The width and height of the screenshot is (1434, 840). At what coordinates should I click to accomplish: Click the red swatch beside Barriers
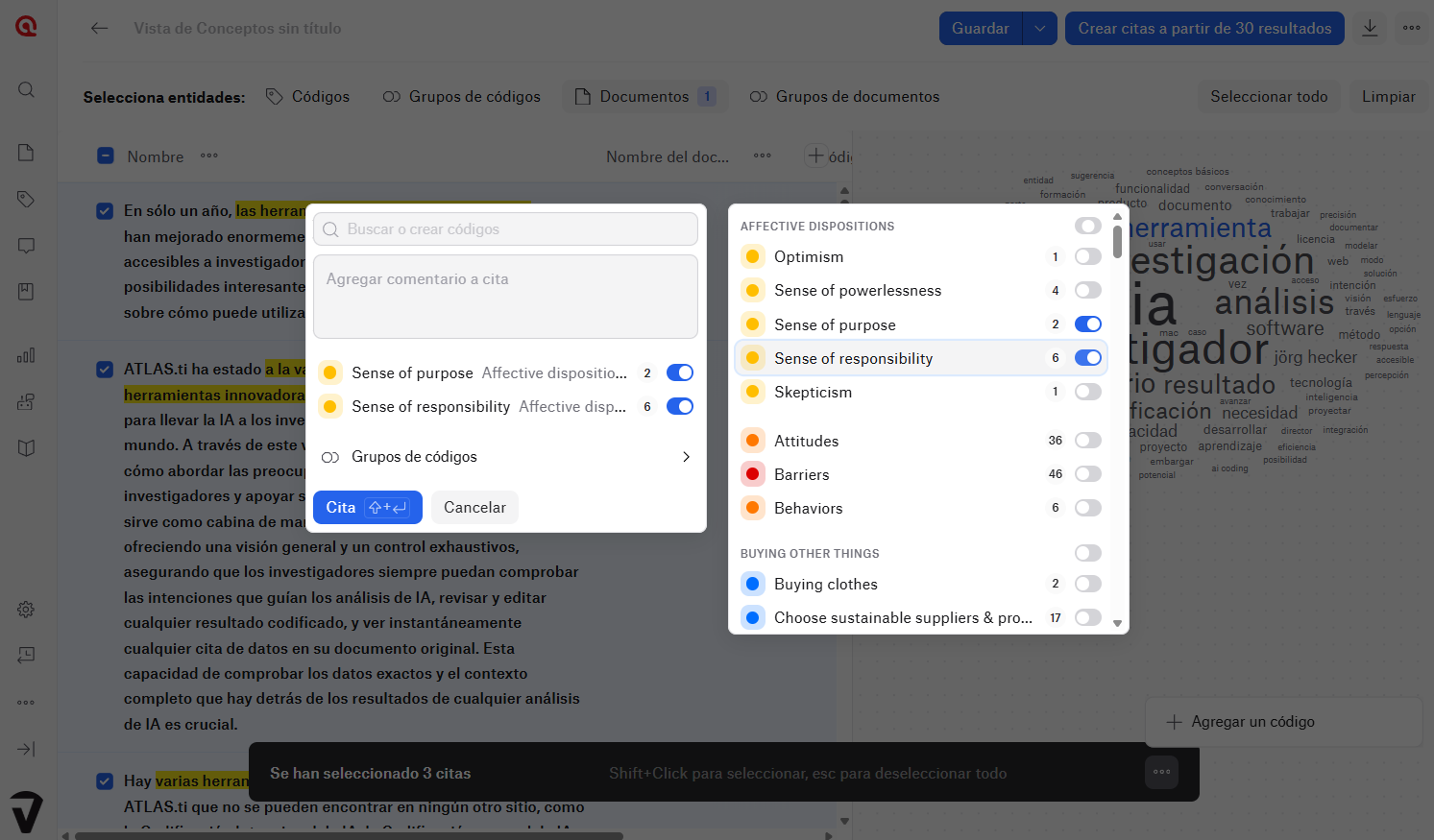pyautogui.click(x=753, y=474)
